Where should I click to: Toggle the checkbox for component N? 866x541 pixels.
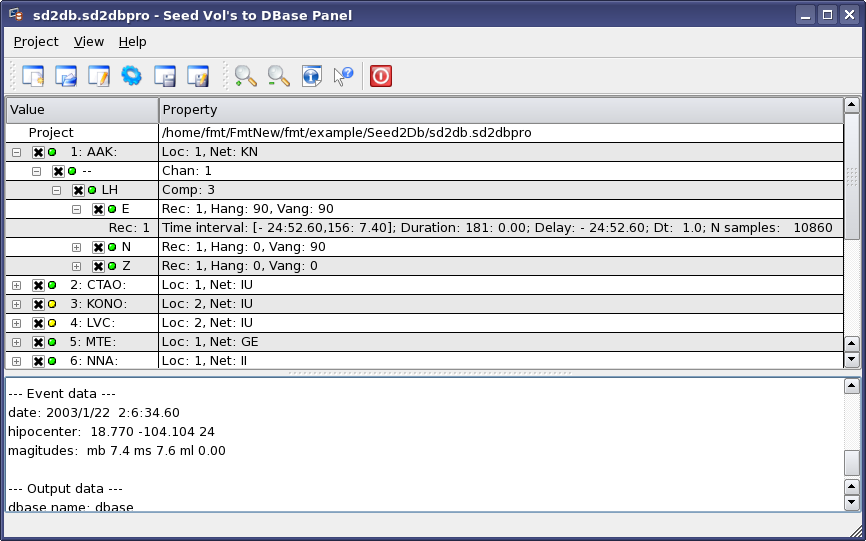click(x=98, y=247)
